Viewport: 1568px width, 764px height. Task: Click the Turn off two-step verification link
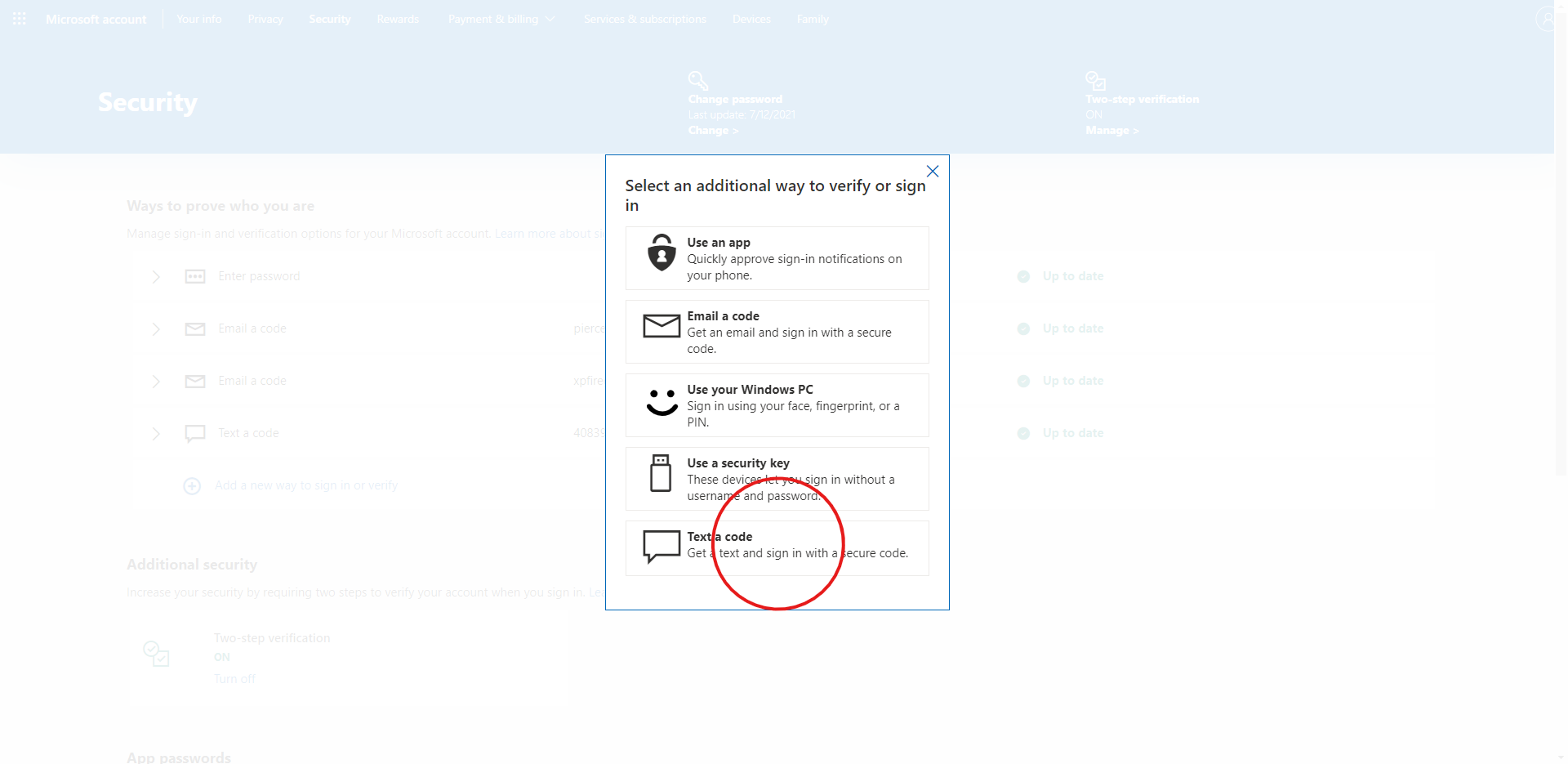tap(234, 679)
